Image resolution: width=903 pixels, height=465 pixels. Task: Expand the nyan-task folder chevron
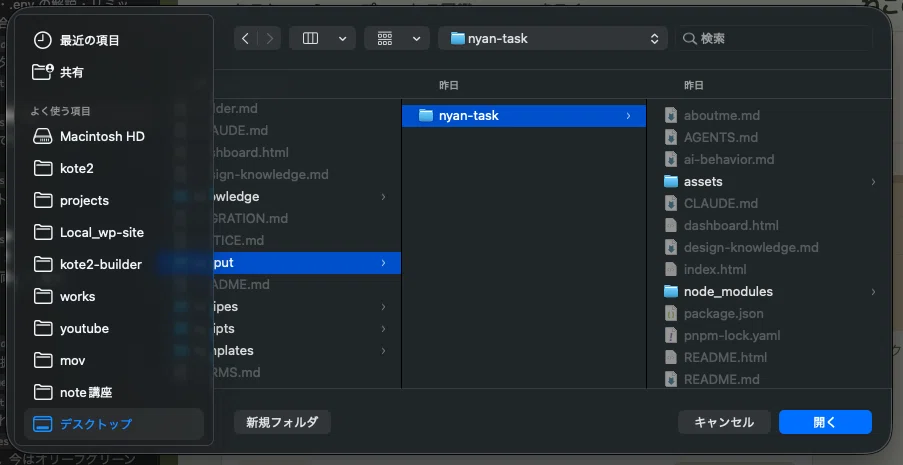628,116
